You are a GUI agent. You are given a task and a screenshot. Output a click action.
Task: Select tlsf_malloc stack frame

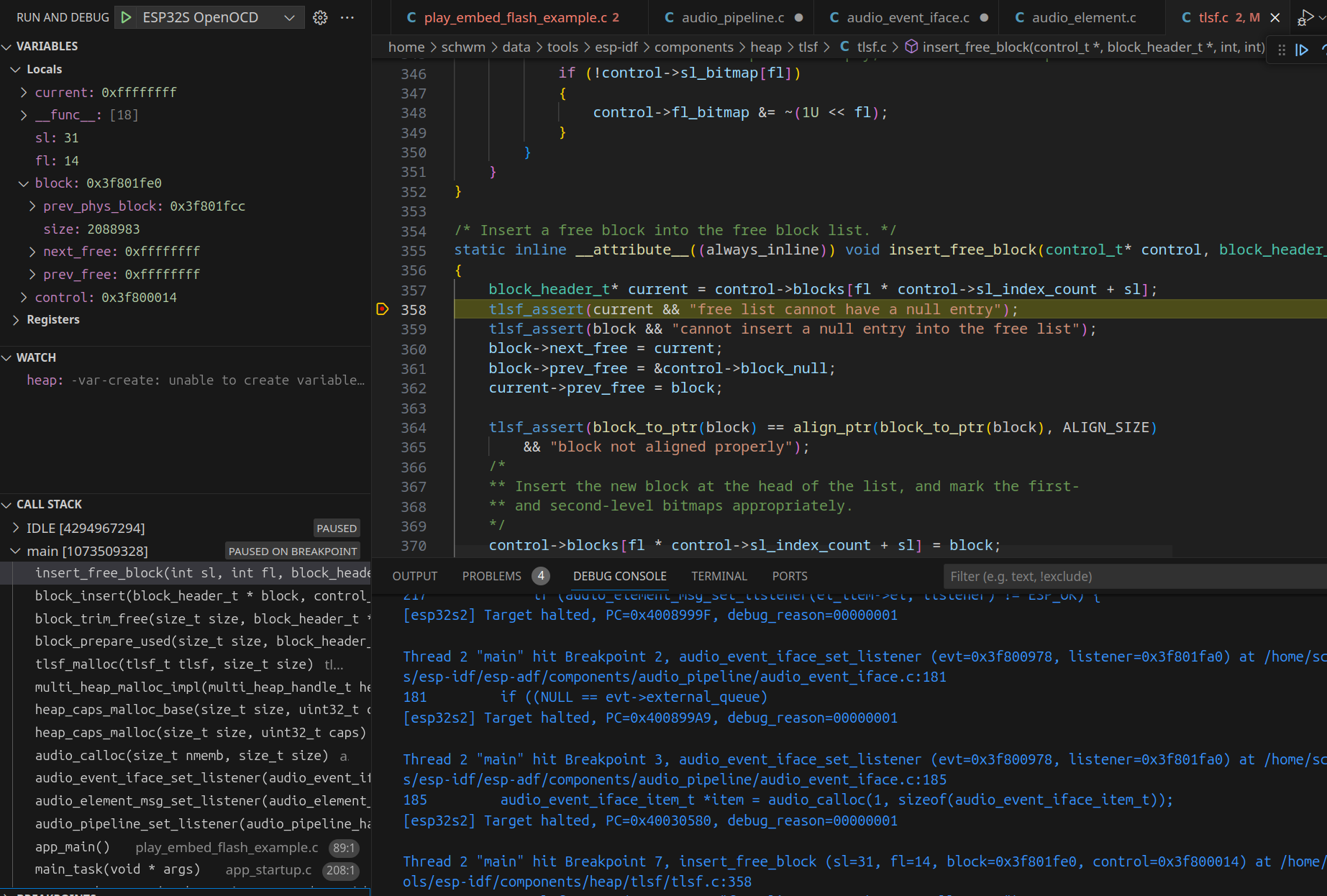coord(186,664)
